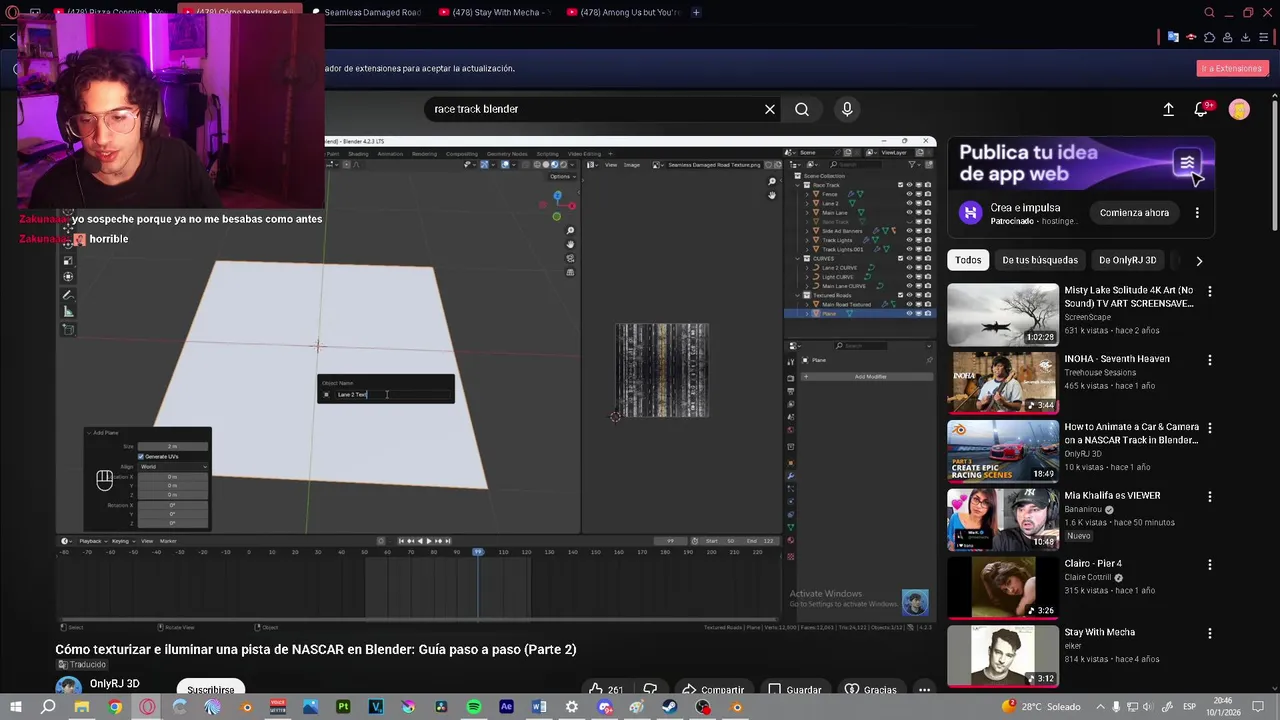Open Align World dropdown in Add Plane
Image resolution: width=1280 pixels, height=720 pixels.
pos(173,467)
